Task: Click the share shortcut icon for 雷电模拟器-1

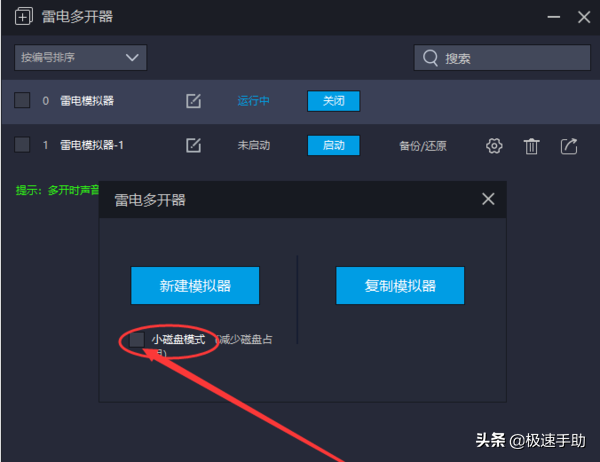Action: (569, 146)
